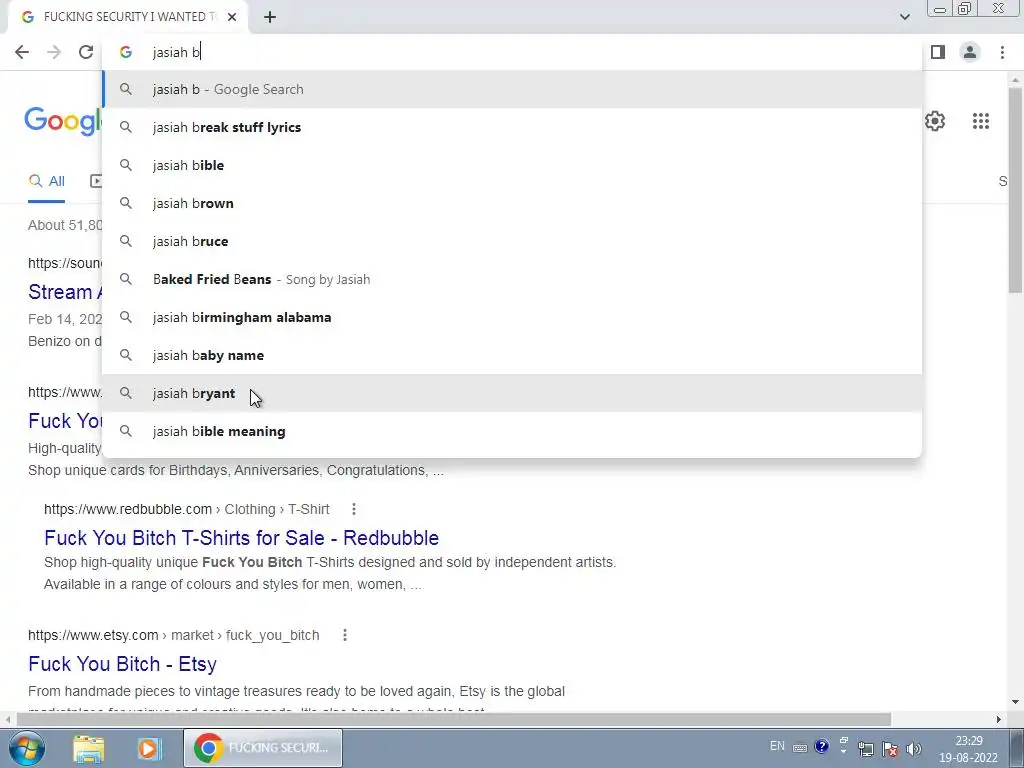This screenshot has width=1024, height=768.
Task: Open Google quick settings gear
Action: pos(935,121)
